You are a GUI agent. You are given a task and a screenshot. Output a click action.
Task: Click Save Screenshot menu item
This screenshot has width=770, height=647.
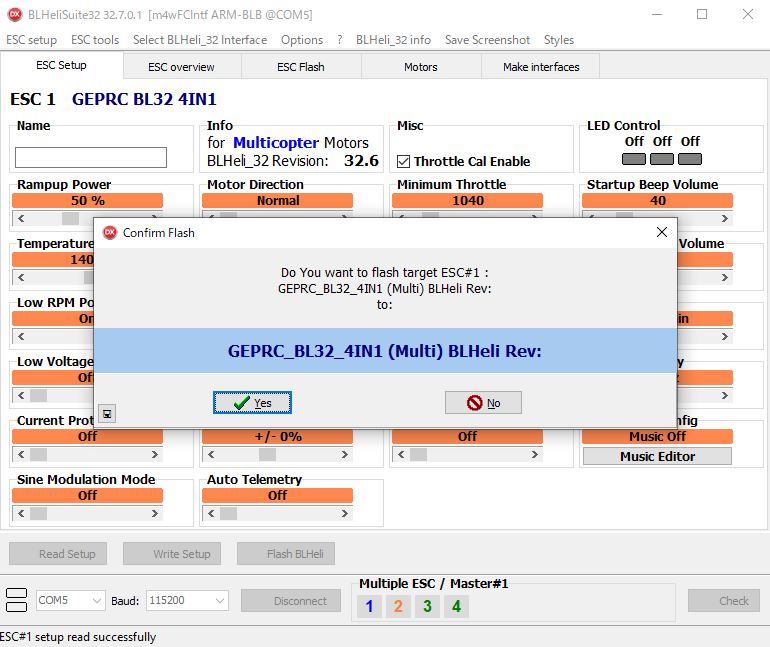click(487, 40)
